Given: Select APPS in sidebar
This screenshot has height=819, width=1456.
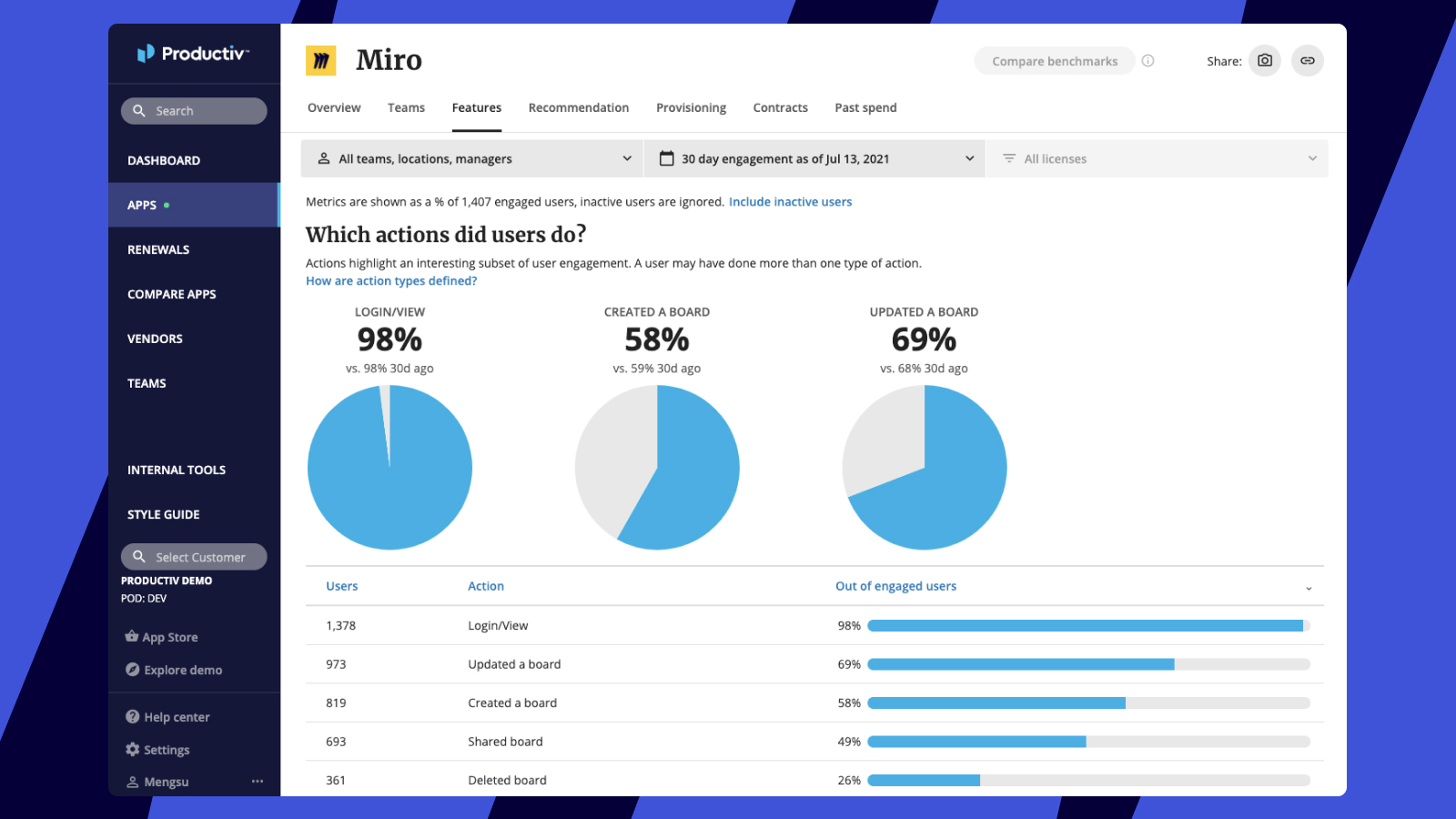Looking at the screenshot, I should pos(194,205).
